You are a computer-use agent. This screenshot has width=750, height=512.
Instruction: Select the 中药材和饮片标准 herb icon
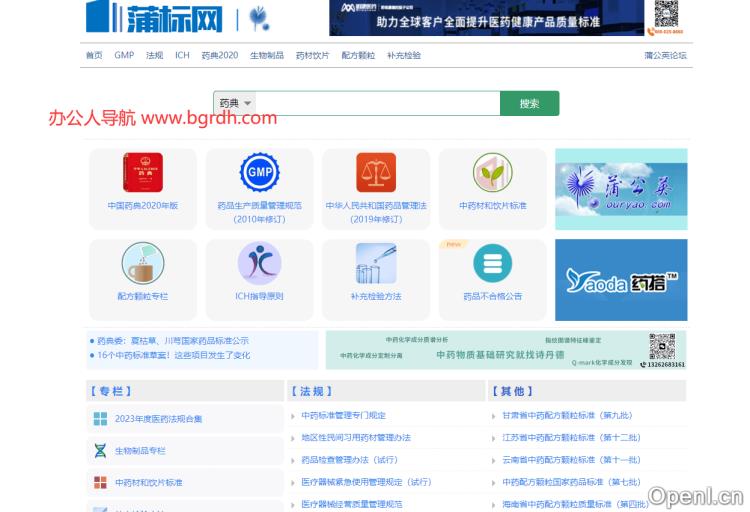[492, 173]
